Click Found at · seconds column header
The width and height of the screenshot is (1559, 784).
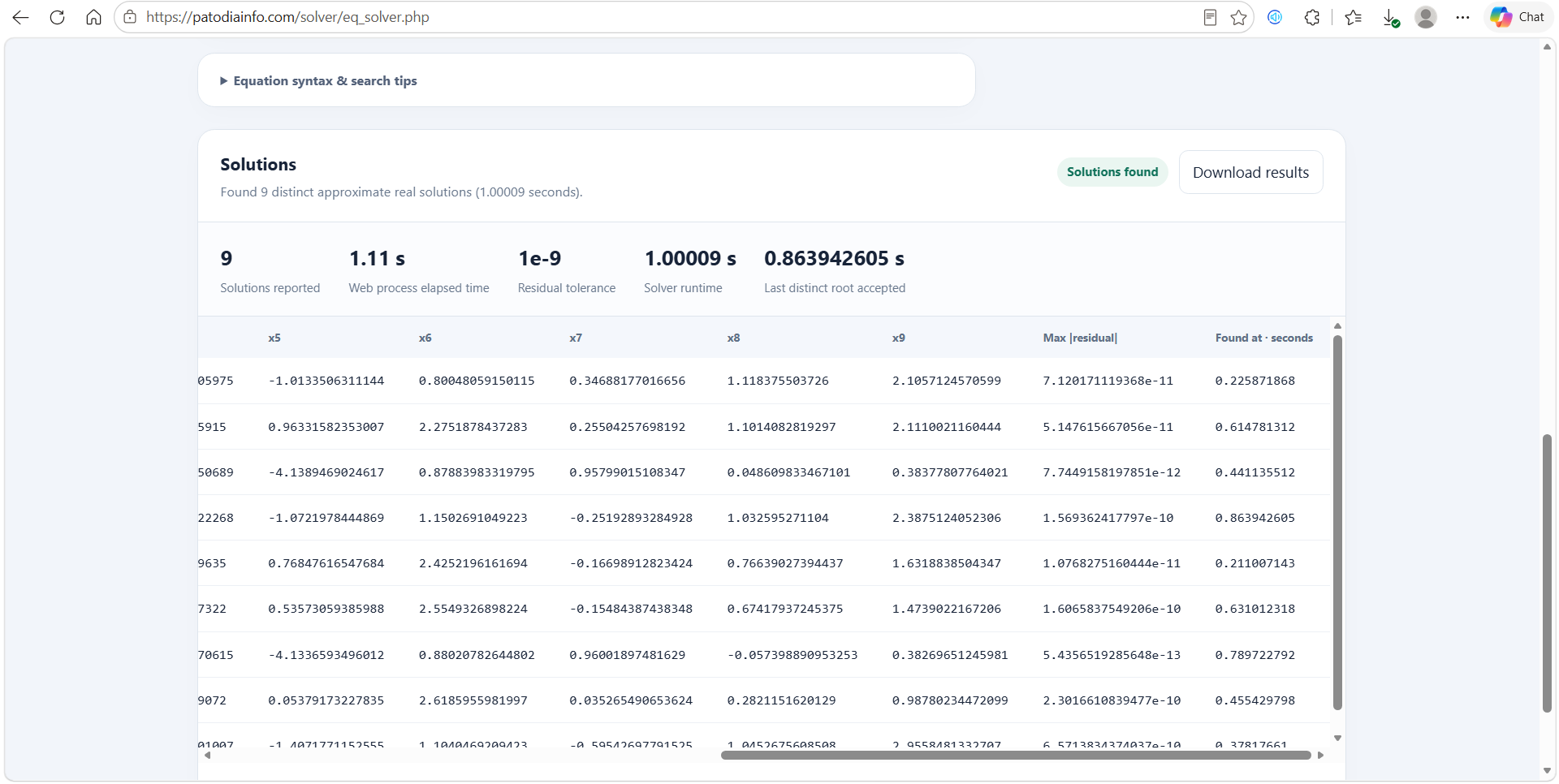tap(1263, 338)
